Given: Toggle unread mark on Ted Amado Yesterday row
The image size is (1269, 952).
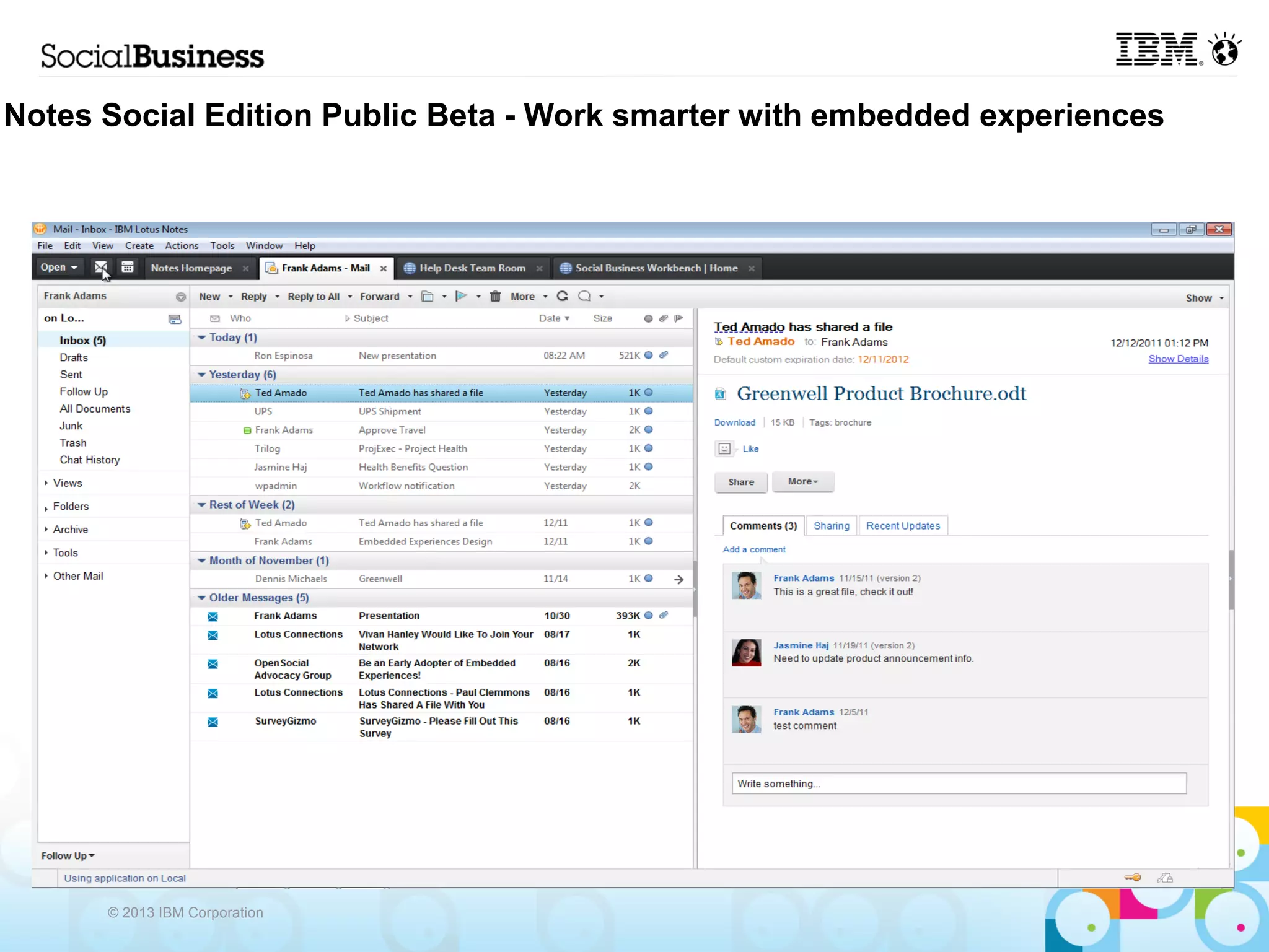Looking at the screenshot, I should coord(648,393).
